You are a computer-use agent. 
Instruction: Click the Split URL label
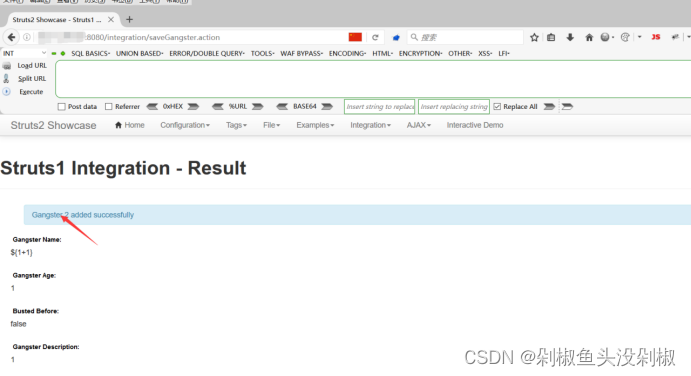click(32, 78)
